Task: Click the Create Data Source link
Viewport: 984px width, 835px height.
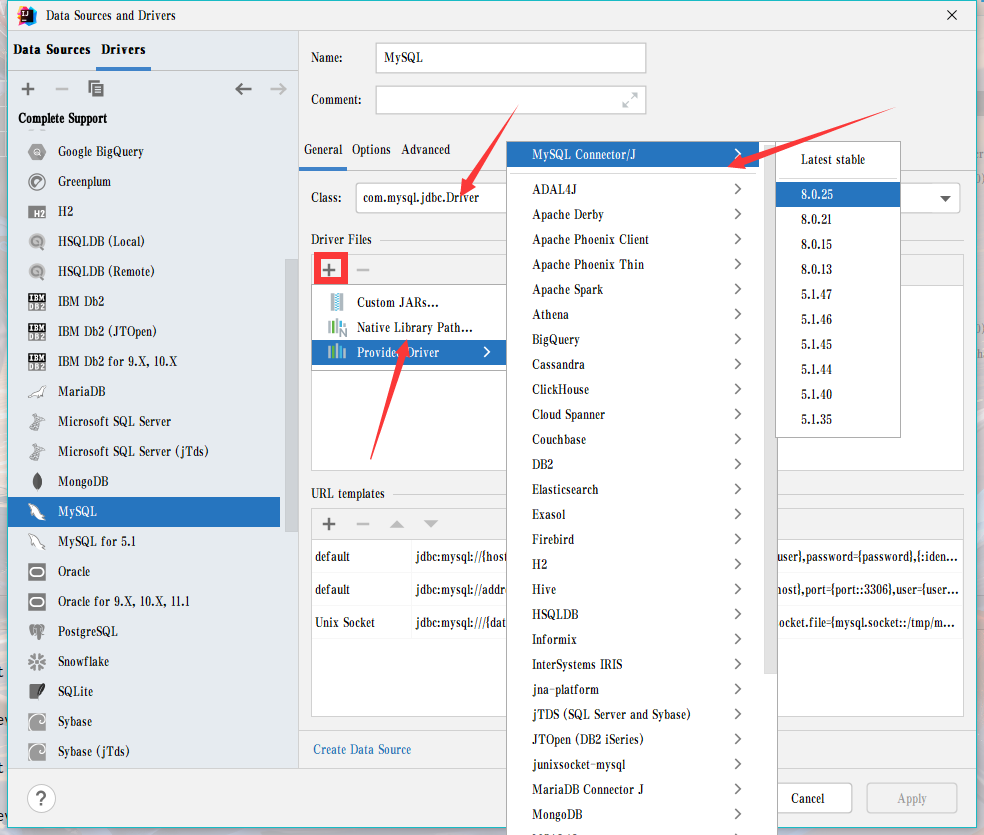Action: (x=362, y=749)
